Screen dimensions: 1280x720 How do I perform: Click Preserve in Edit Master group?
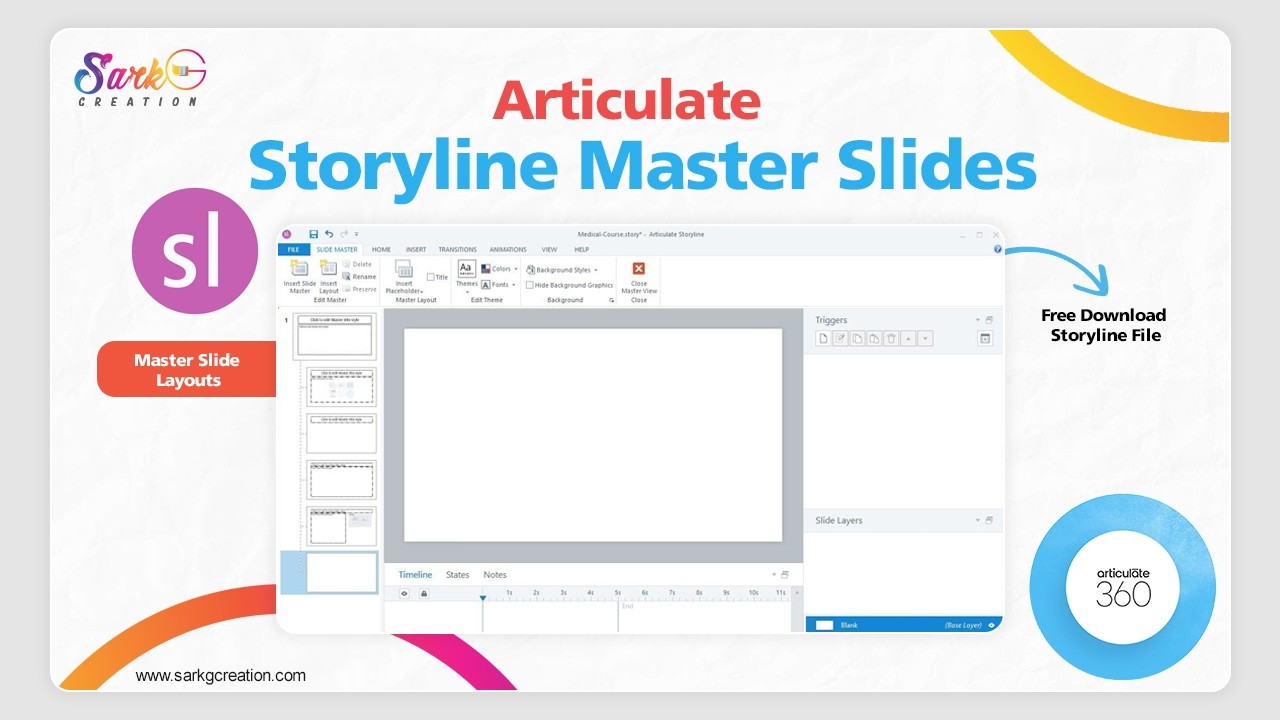360,289
